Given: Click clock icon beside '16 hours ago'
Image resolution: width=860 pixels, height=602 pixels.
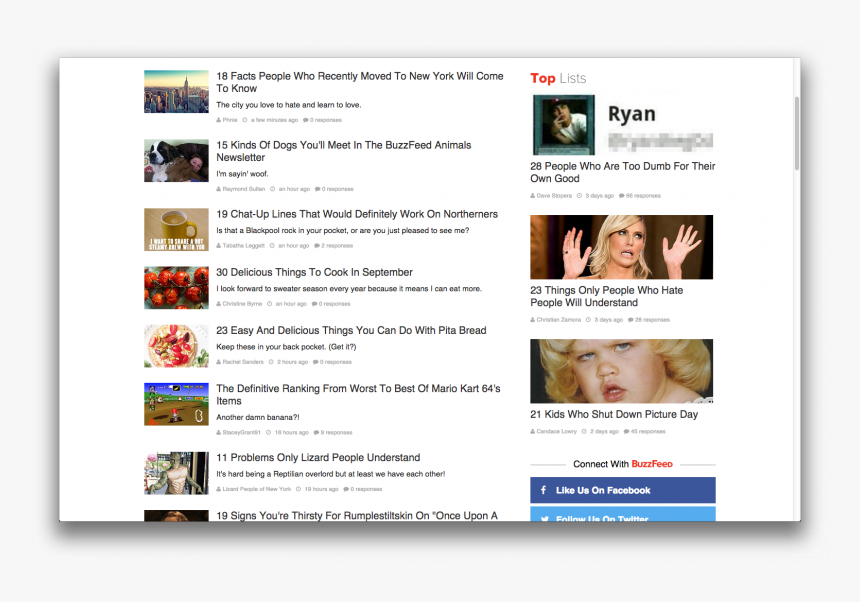Looking at the screenshot, I should (x=269, y=433).
